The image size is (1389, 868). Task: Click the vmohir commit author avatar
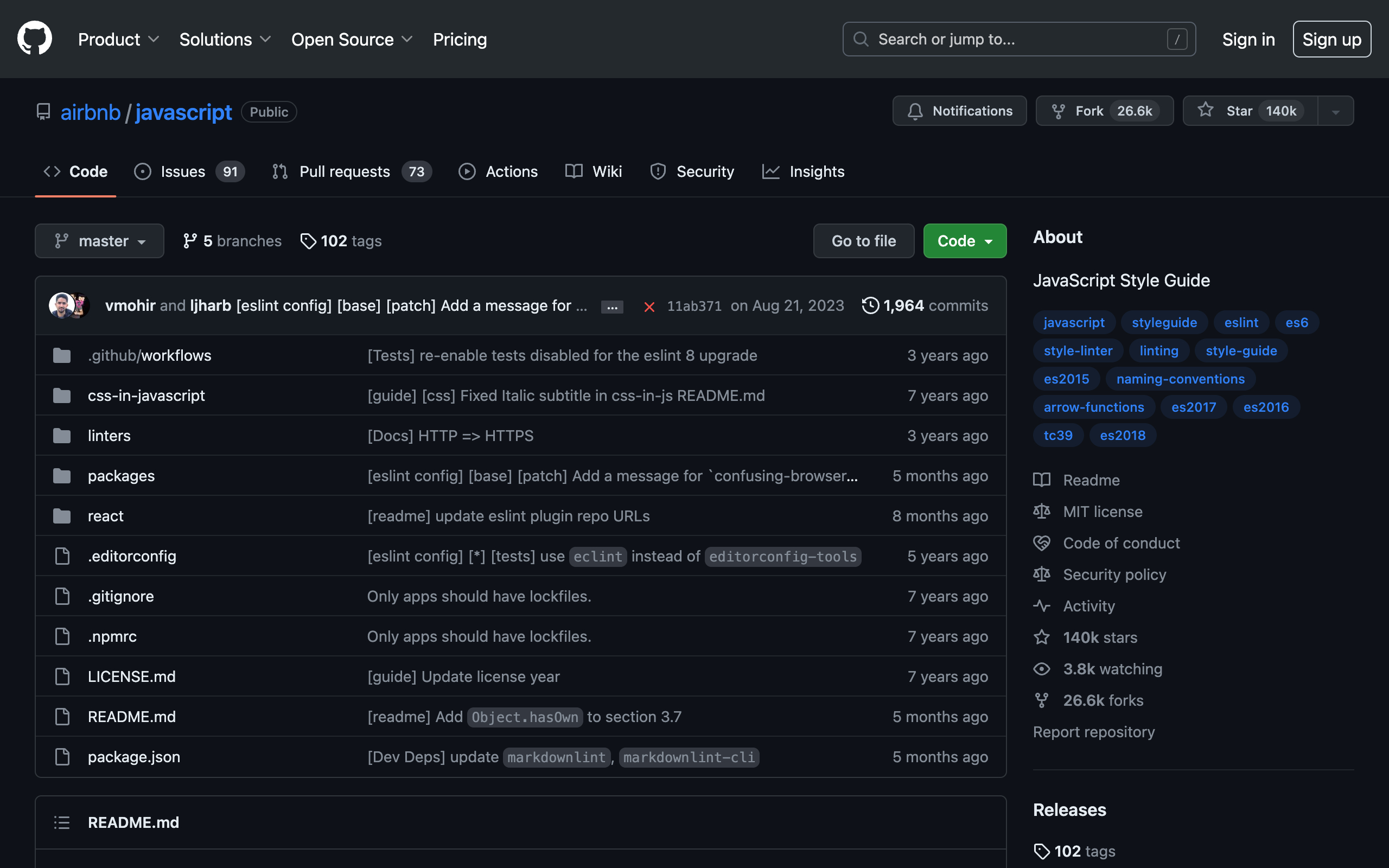[60, 305]
